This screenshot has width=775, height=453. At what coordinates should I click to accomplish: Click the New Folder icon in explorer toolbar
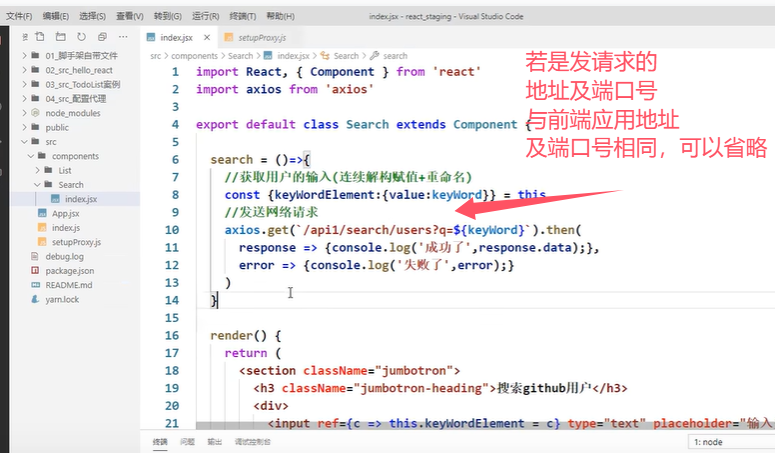click(61, 37)
